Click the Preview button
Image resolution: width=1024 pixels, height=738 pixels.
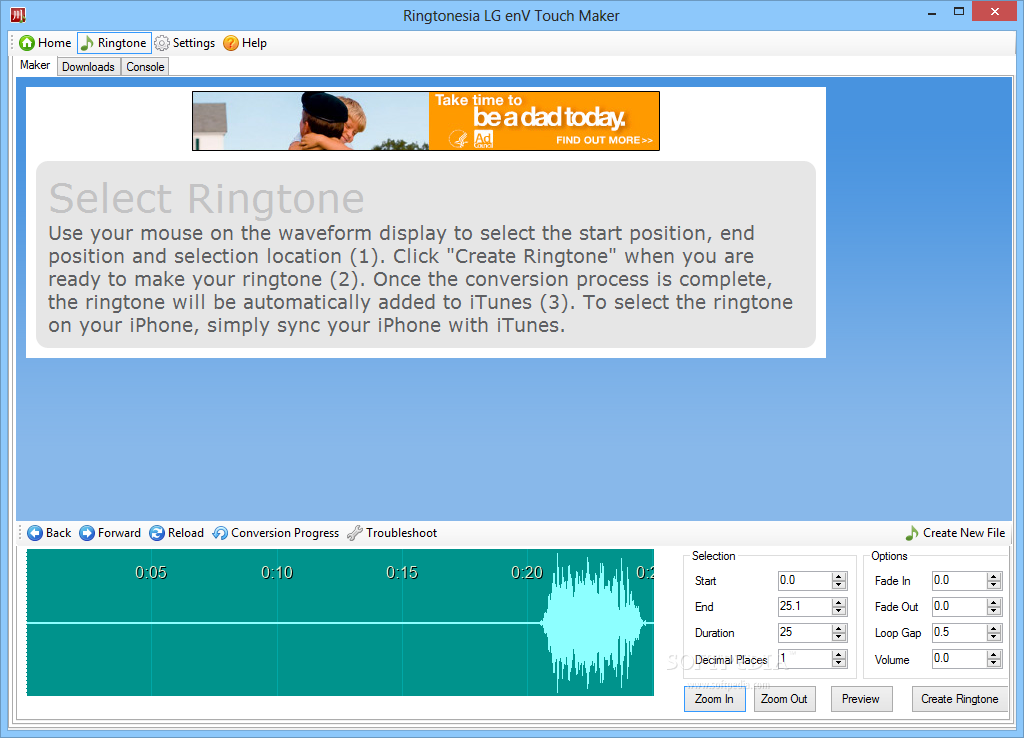861,699
